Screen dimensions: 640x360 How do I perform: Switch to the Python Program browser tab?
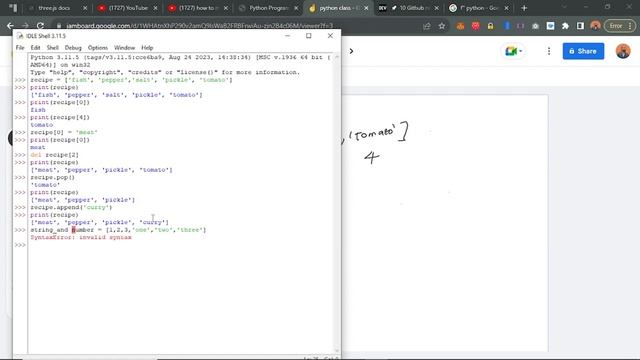coord(268,8)
